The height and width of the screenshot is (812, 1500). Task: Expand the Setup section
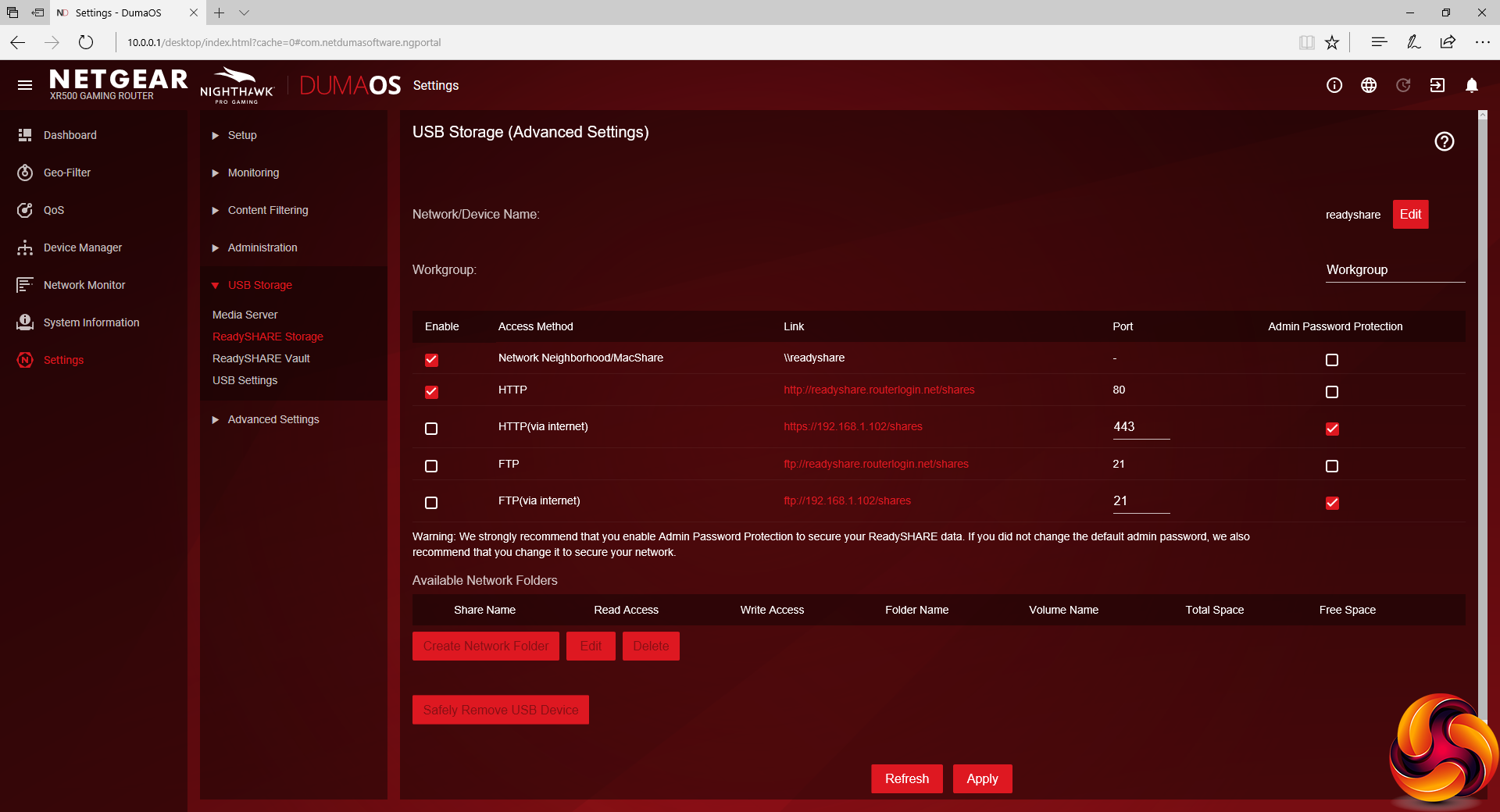pos(242,135)
